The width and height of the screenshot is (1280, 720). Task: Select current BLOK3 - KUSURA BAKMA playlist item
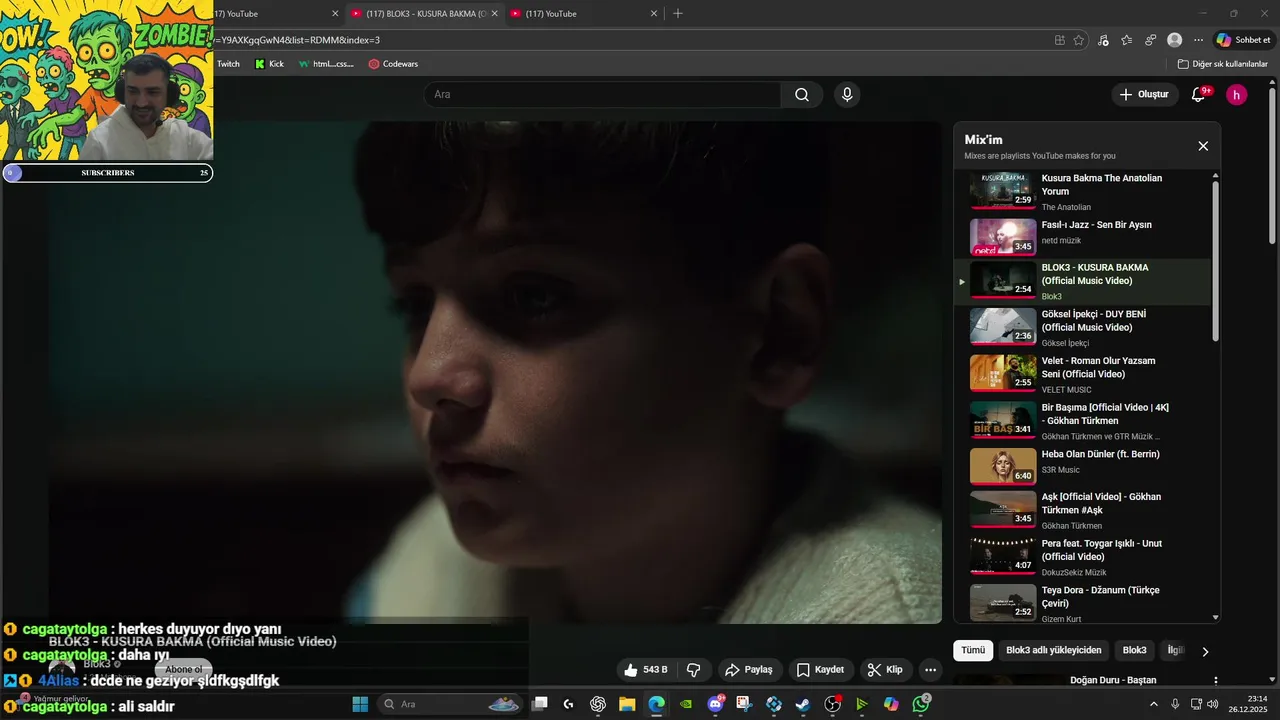pos(1084,282)
